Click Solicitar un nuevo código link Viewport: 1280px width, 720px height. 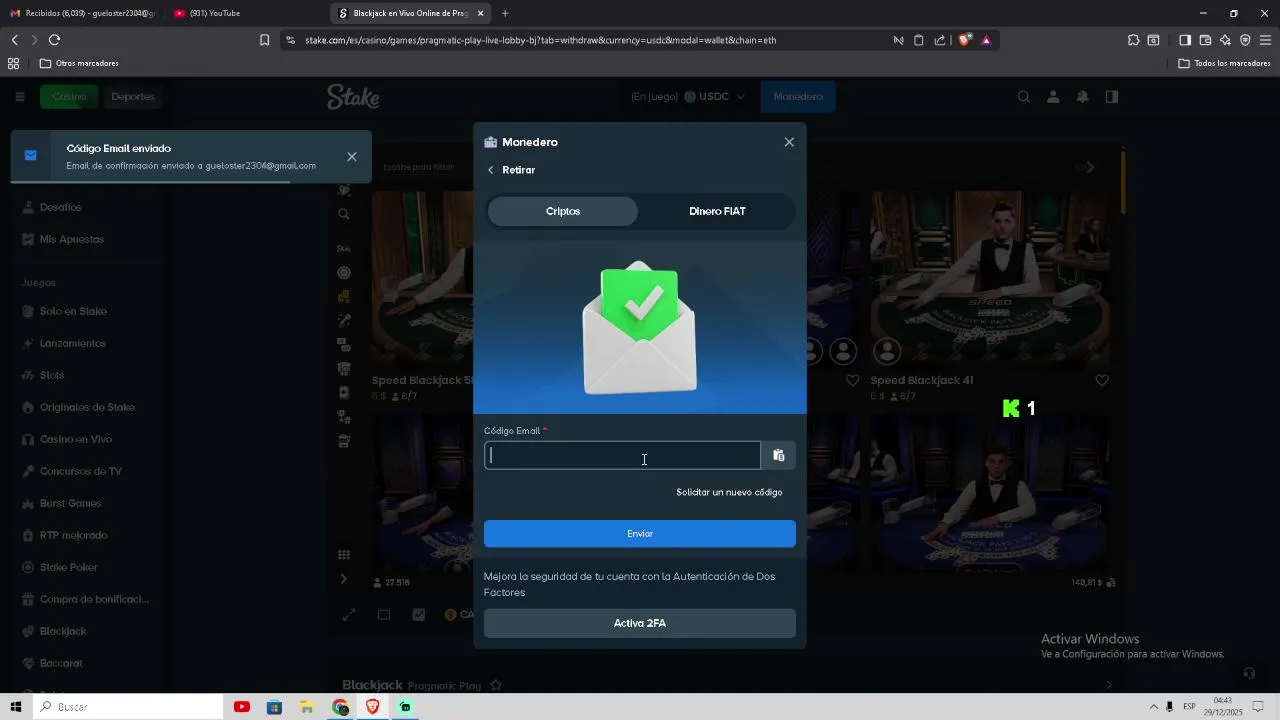pos(729,492)
